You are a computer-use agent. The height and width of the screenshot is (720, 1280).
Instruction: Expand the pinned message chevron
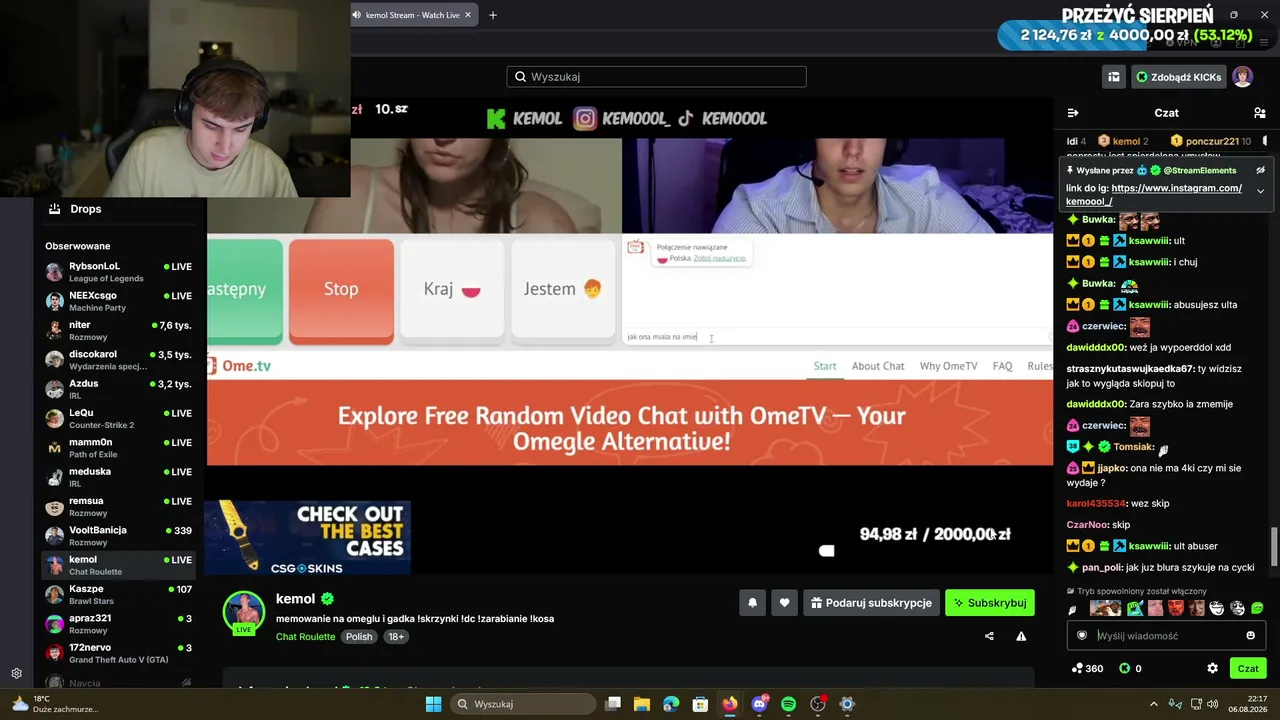1260,191
